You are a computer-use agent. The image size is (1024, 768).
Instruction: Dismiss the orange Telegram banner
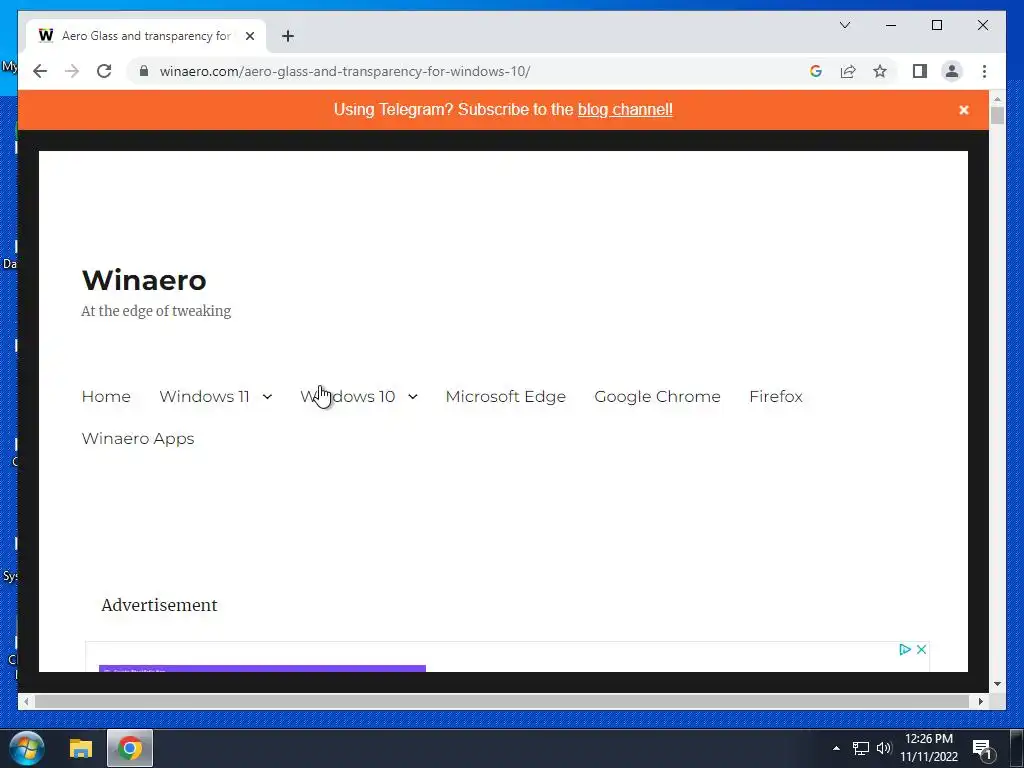(963, 110)
